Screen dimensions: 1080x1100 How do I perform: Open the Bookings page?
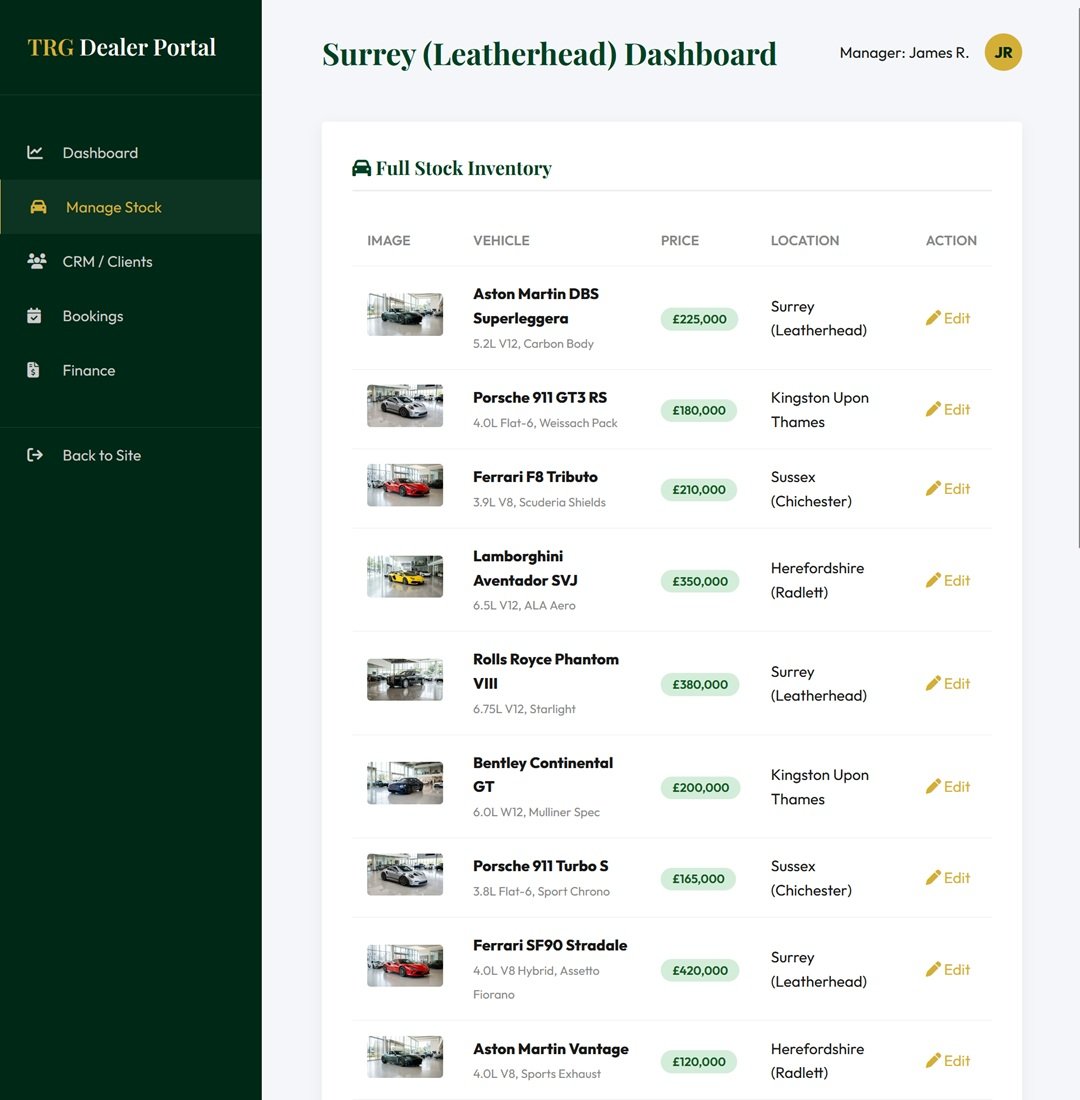point(131,316)
